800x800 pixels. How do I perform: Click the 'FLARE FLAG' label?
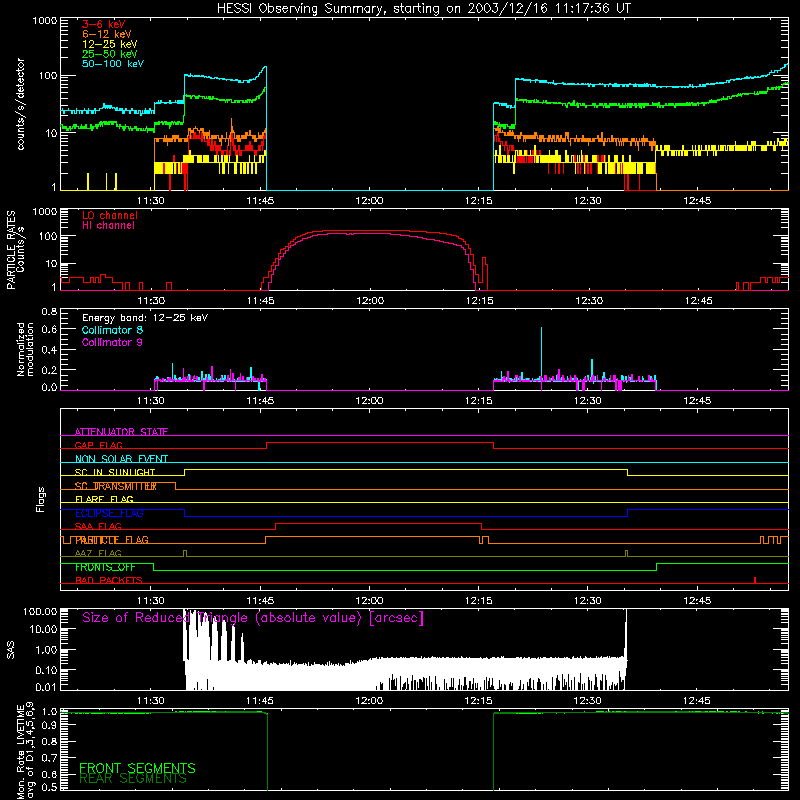click(x=104, y=499)
